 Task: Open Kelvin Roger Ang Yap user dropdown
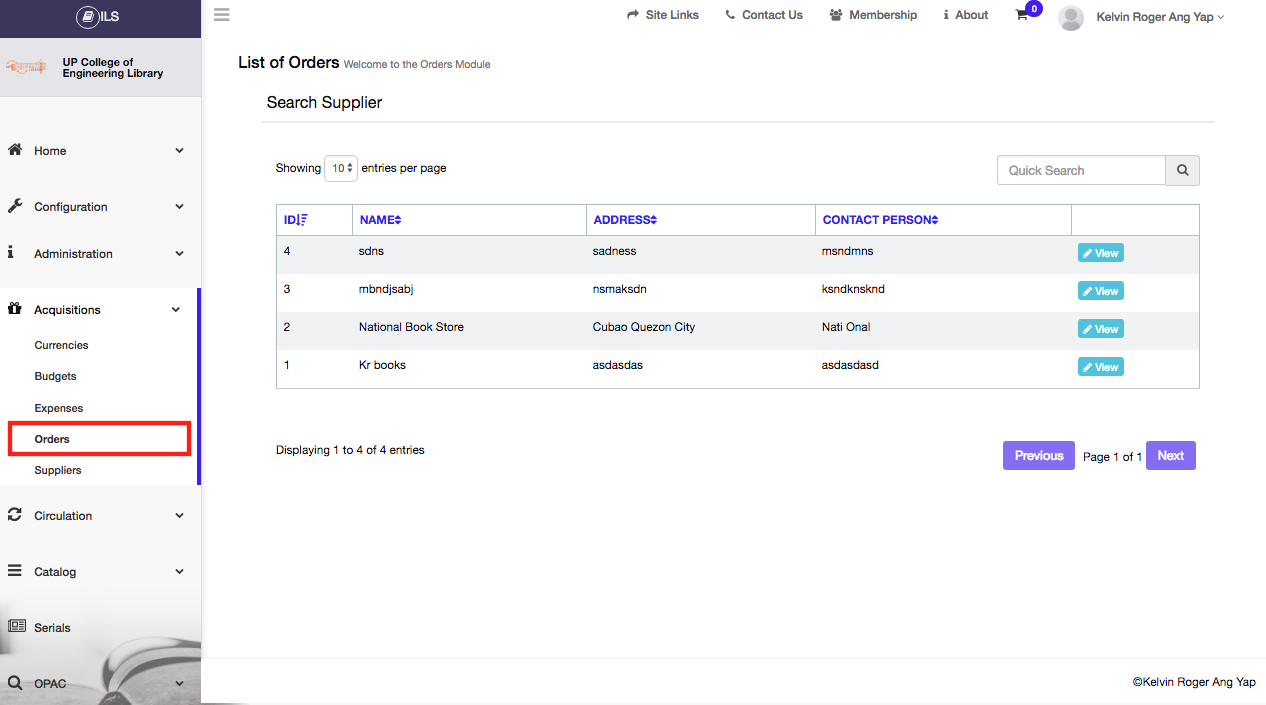[1159, 17]
